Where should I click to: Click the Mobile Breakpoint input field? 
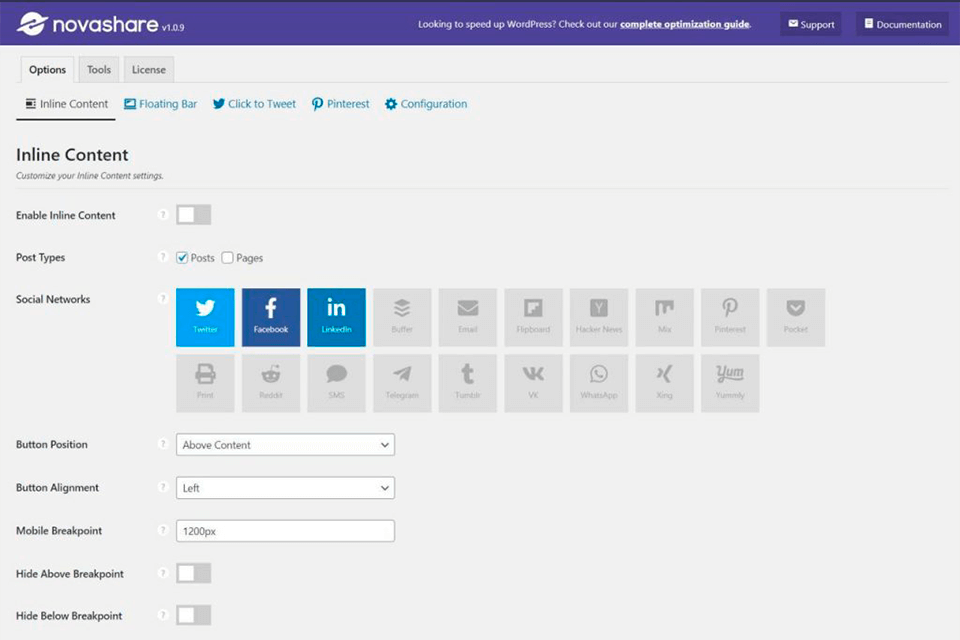285,531
